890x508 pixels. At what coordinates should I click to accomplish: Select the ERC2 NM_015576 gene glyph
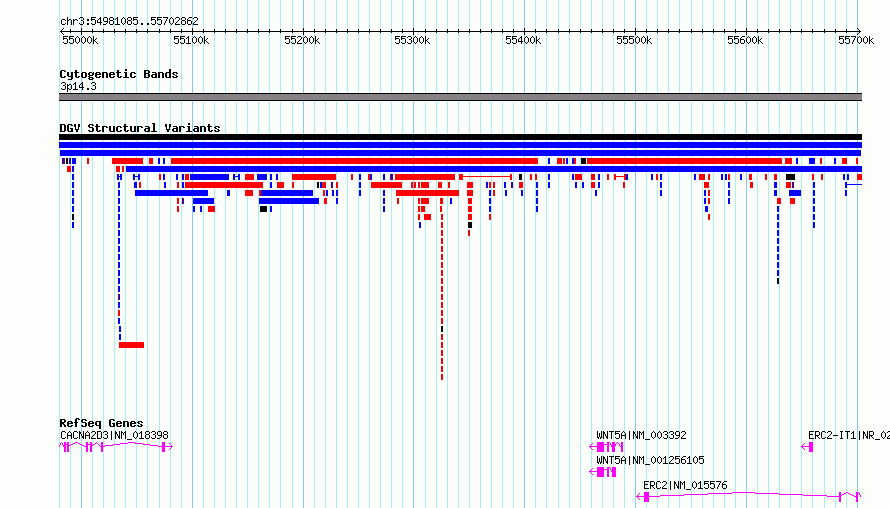749,497
